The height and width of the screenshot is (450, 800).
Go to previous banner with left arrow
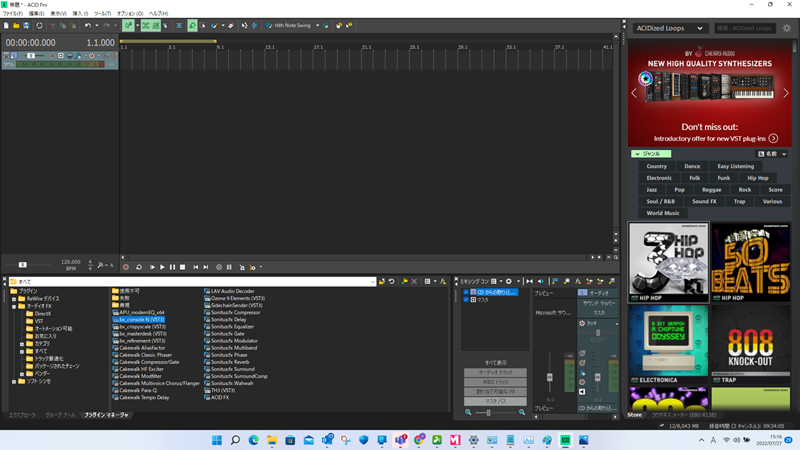(634, 93)
